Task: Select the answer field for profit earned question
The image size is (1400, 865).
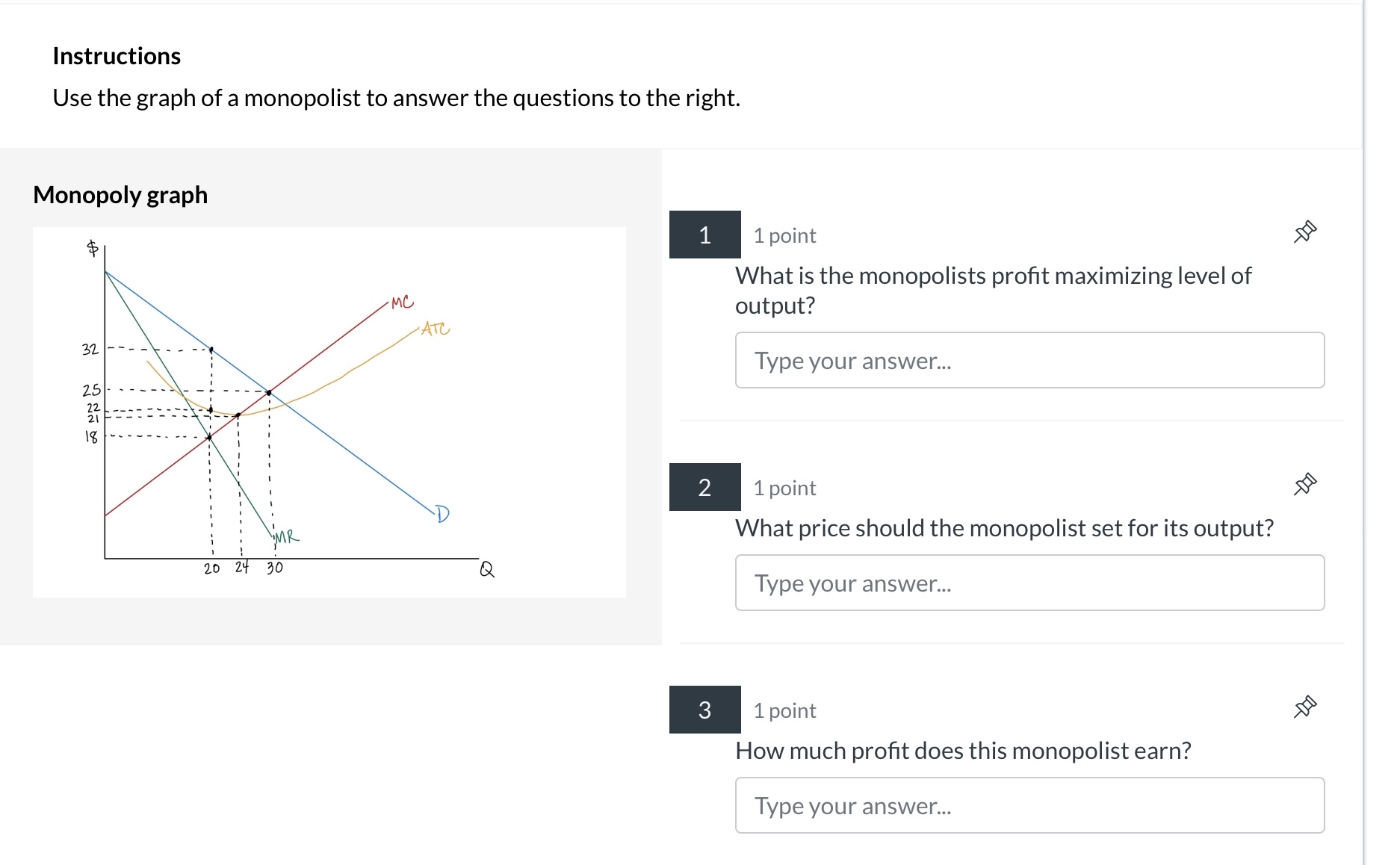Action: tap(1029, 805)
